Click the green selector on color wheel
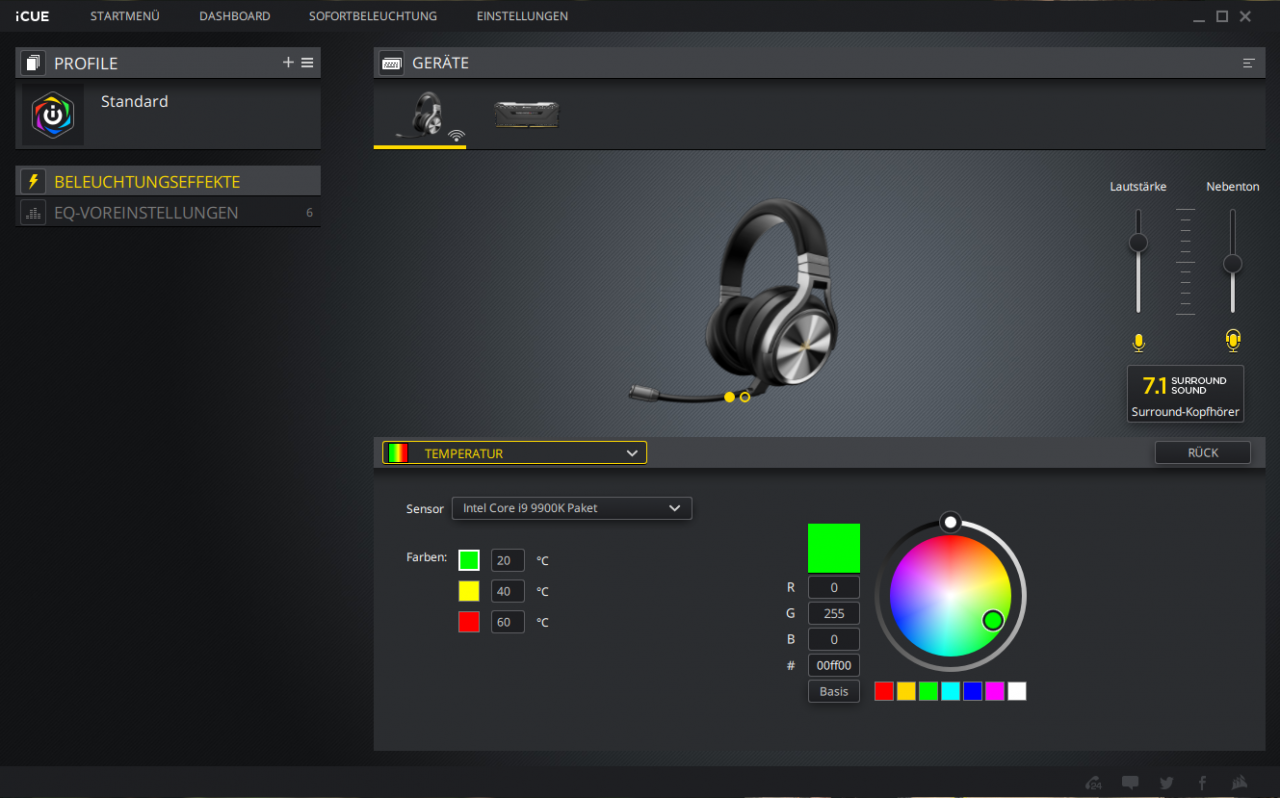 point(993,621)
